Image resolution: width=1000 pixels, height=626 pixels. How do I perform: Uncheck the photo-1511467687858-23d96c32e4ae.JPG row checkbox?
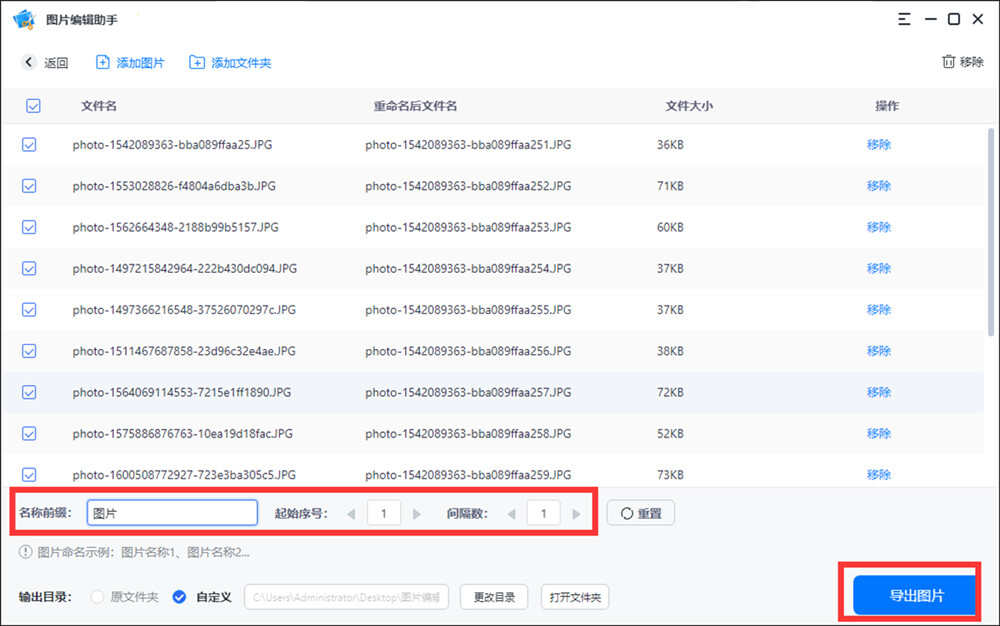tap(29, 351)
